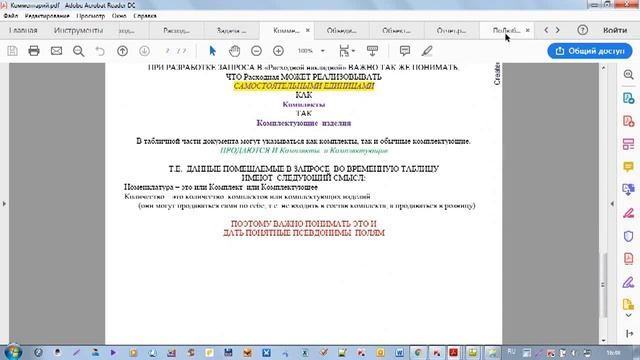Expand the left navigation pane arrow

(4, 203)
